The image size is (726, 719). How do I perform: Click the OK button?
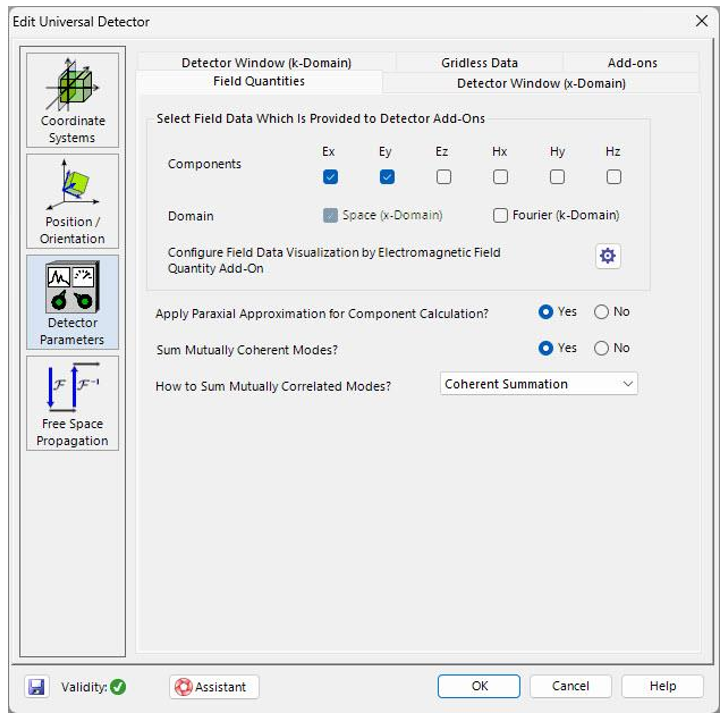[479, 686]
